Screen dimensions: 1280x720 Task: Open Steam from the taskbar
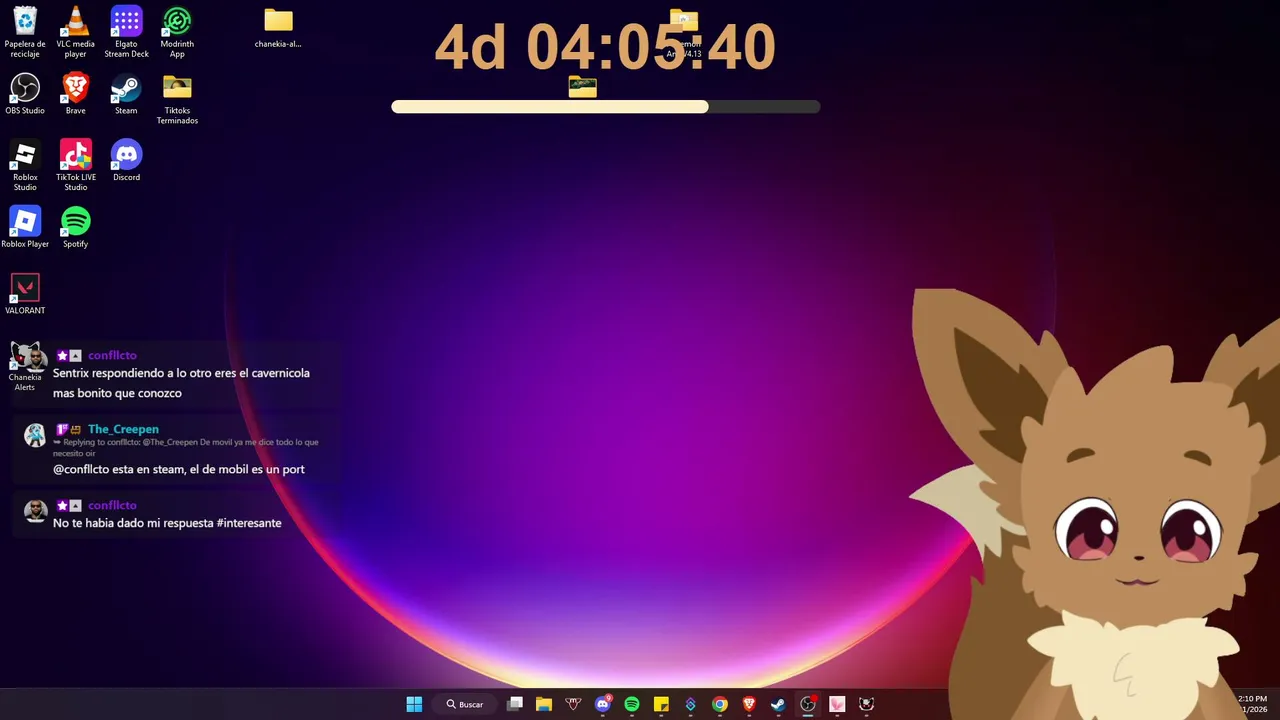778,704
